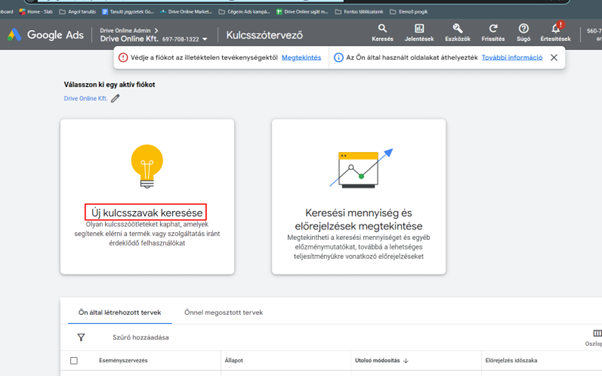This screenshot has height=376, width=602.
Task: Switch to Ön által létrehozott tervek tab
Action: pyautogui.click(x=120, y=313)
